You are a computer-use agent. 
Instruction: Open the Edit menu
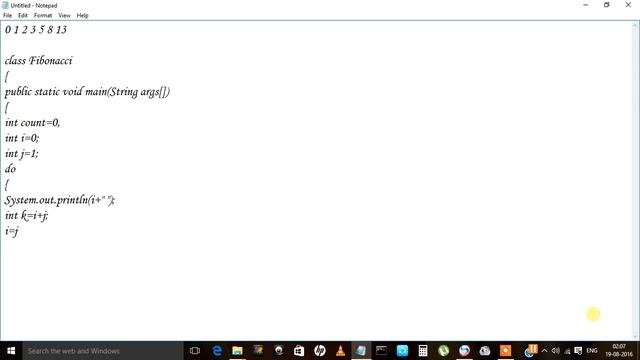22,16
